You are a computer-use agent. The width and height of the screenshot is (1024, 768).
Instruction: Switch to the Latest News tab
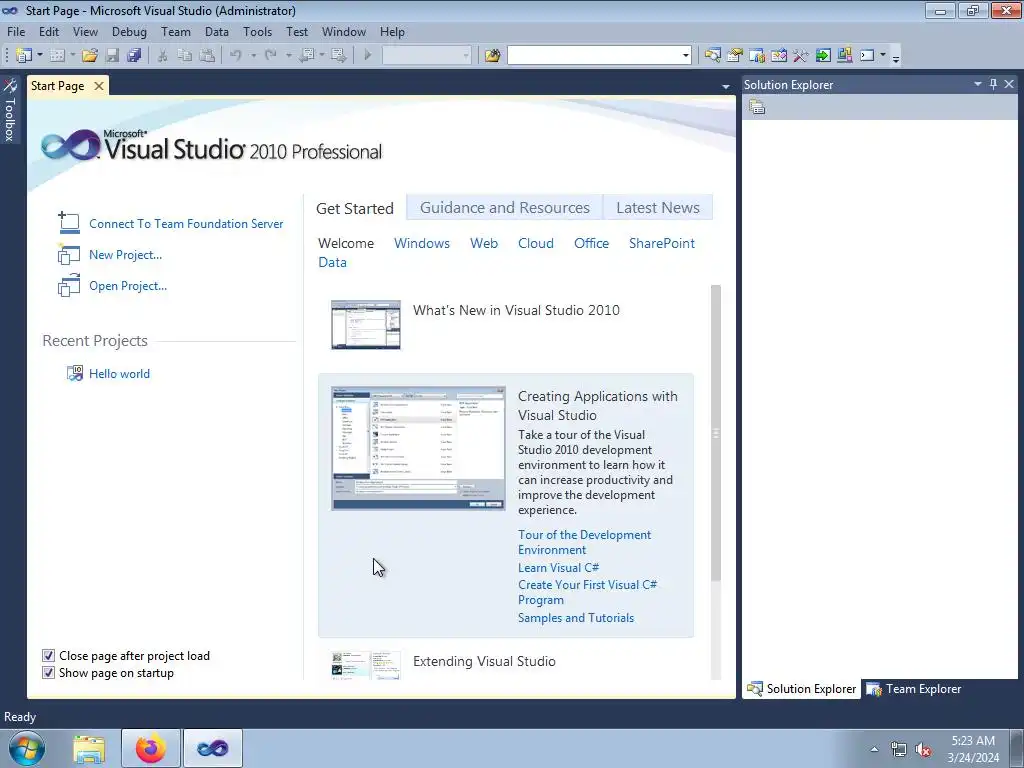[x=658, y=208]
